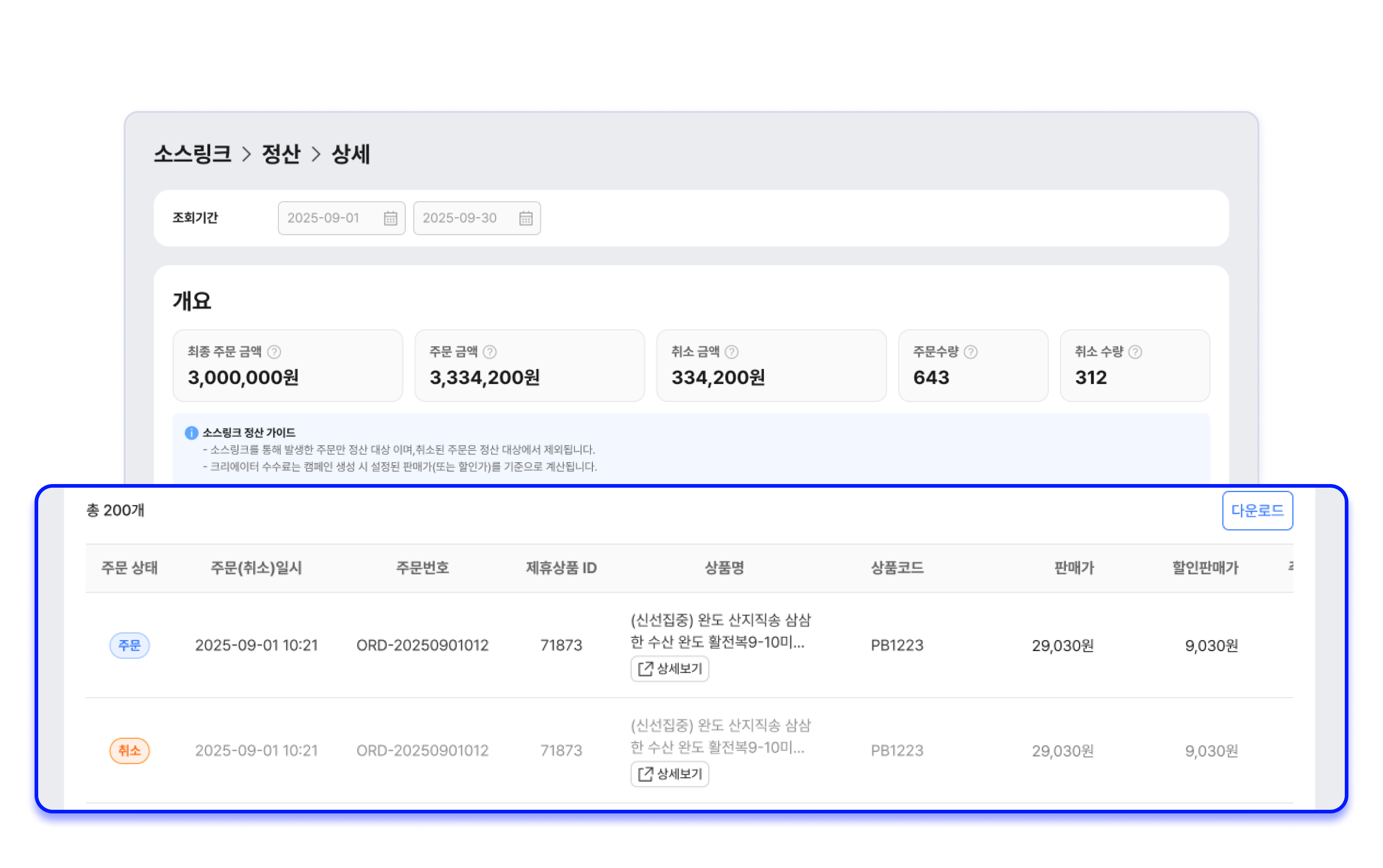Click help icon next to 주문수량
This screenshot has height=868, width=1383.
(x=971, y=352)
